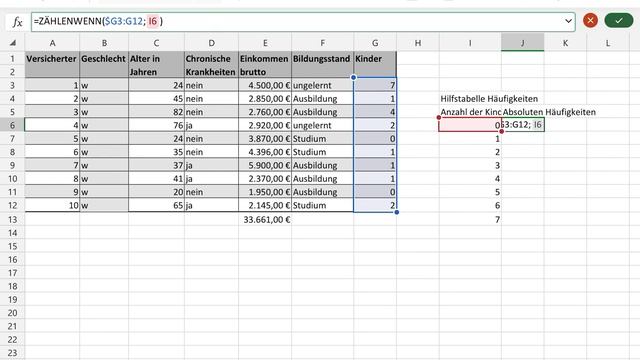Screen dimensions: 640x360
Task: Click the 1.950,00 € cell
Action: (265, 192)
